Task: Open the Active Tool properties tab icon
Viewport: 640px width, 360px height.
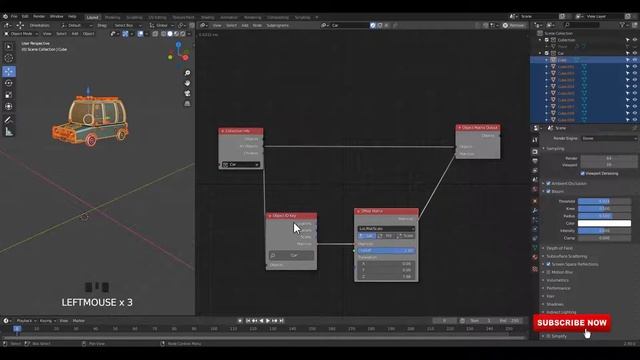Action: click(535, 140)
